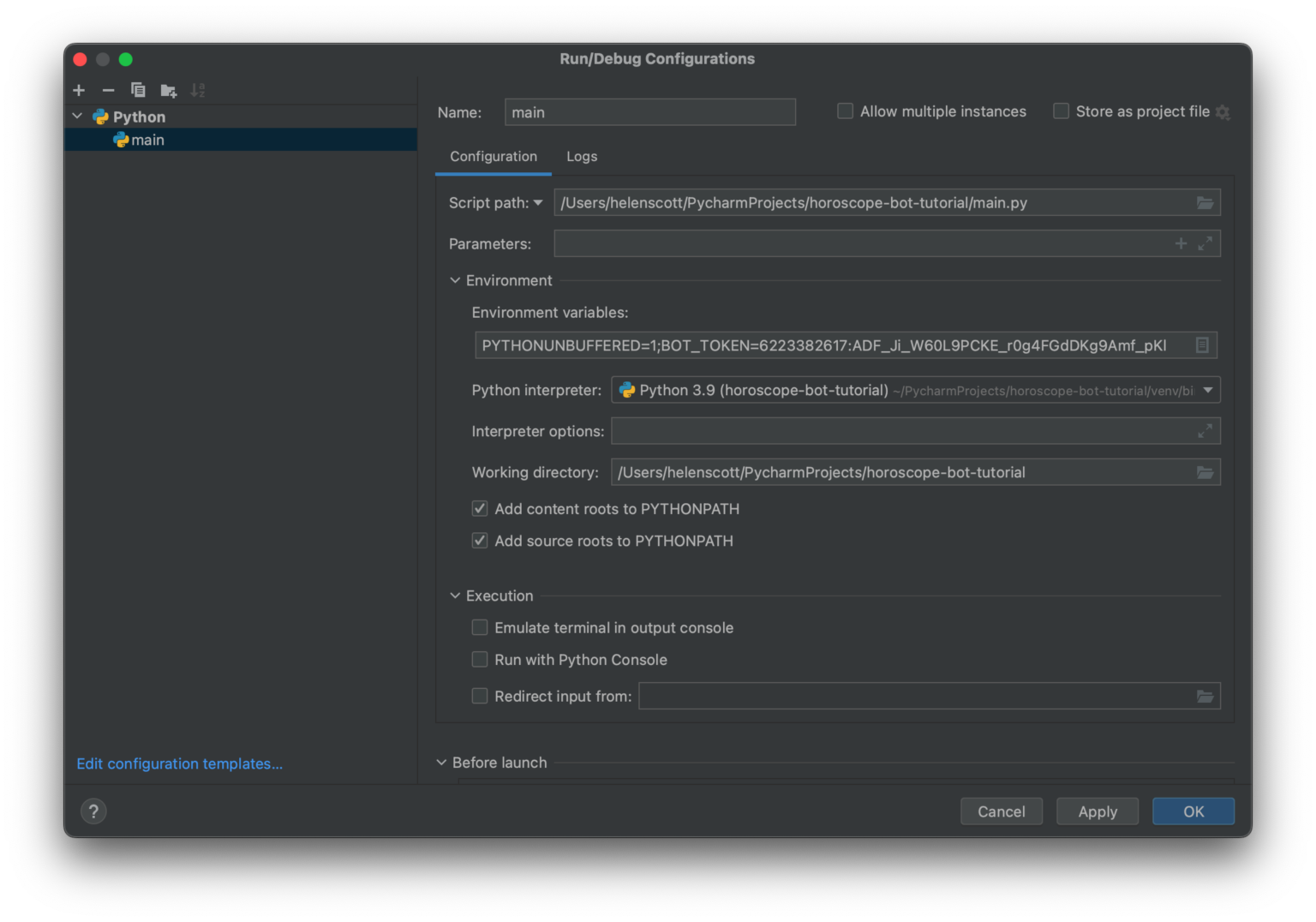Image resolution: width=1316 pixels, height=922 pixels.
Task: Expand the Parameters field editor
Action: (1205, 243)
